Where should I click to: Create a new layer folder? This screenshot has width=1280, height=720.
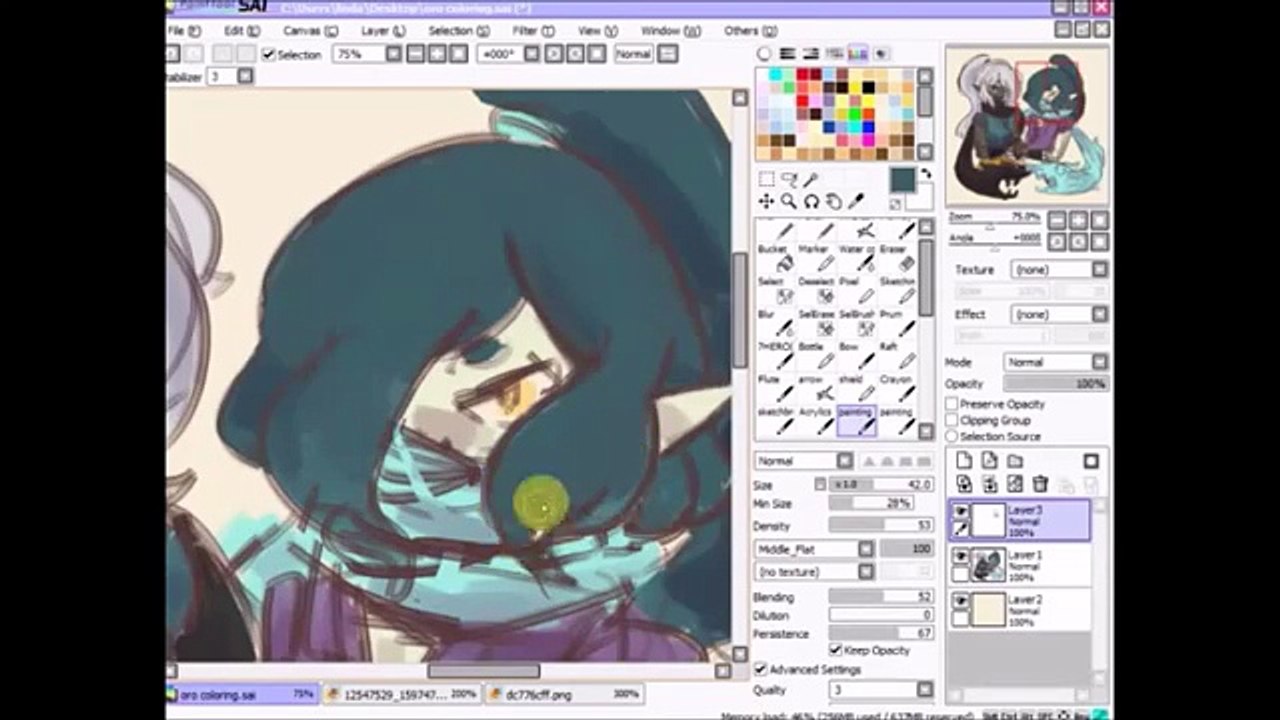tap(1015, 461)
